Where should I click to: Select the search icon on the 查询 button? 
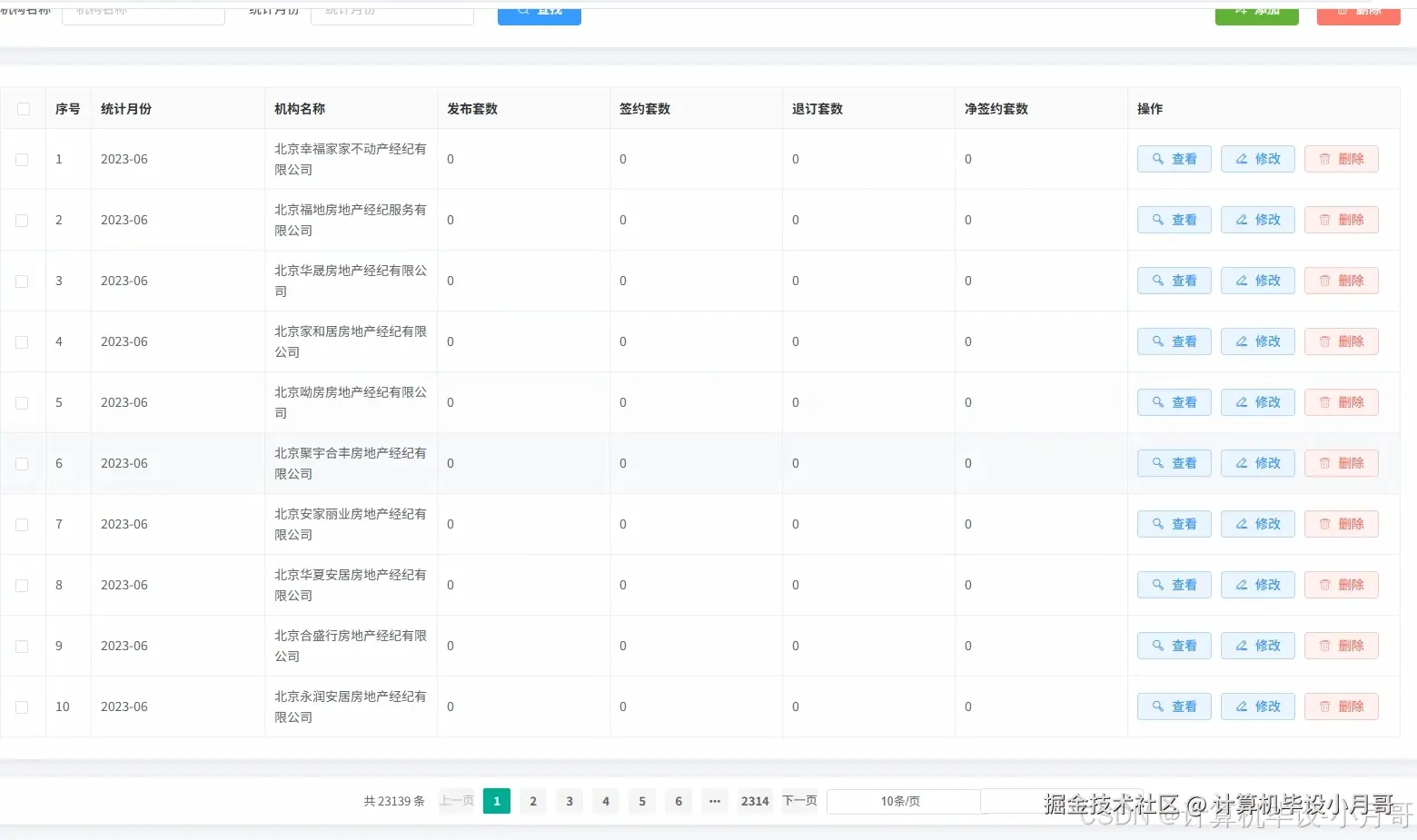522,10
